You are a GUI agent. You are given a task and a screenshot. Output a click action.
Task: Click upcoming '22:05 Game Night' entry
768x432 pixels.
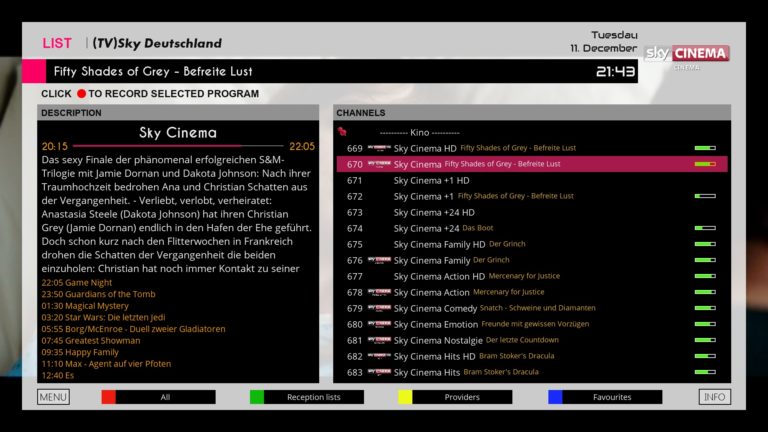77,283
